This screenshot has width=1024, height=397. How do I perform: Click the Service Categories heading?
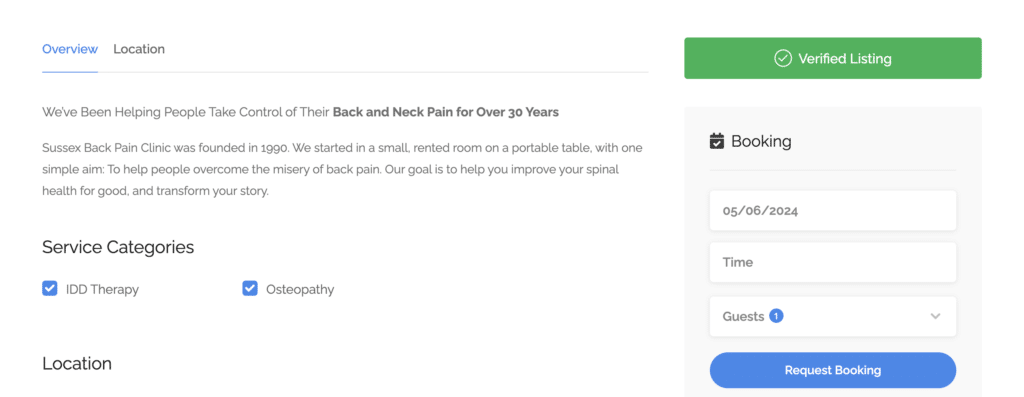coord(118,247)
